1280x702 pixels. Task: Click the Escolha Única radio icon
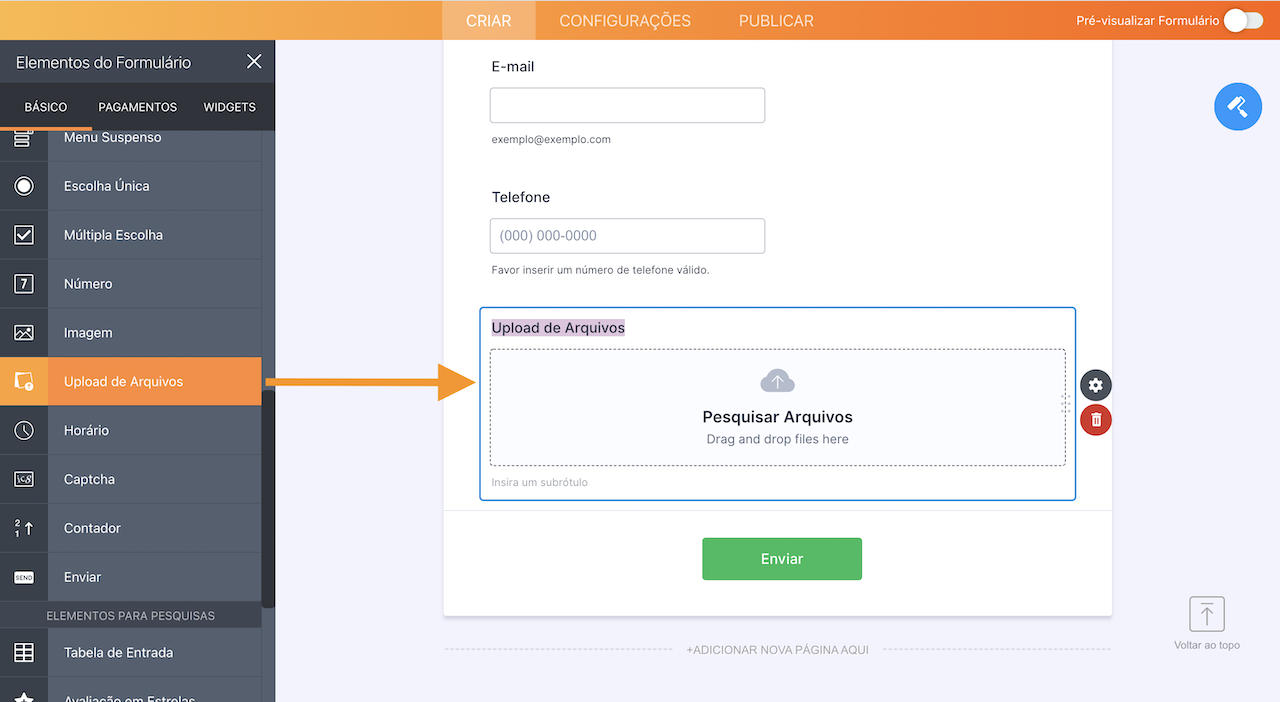24,186
